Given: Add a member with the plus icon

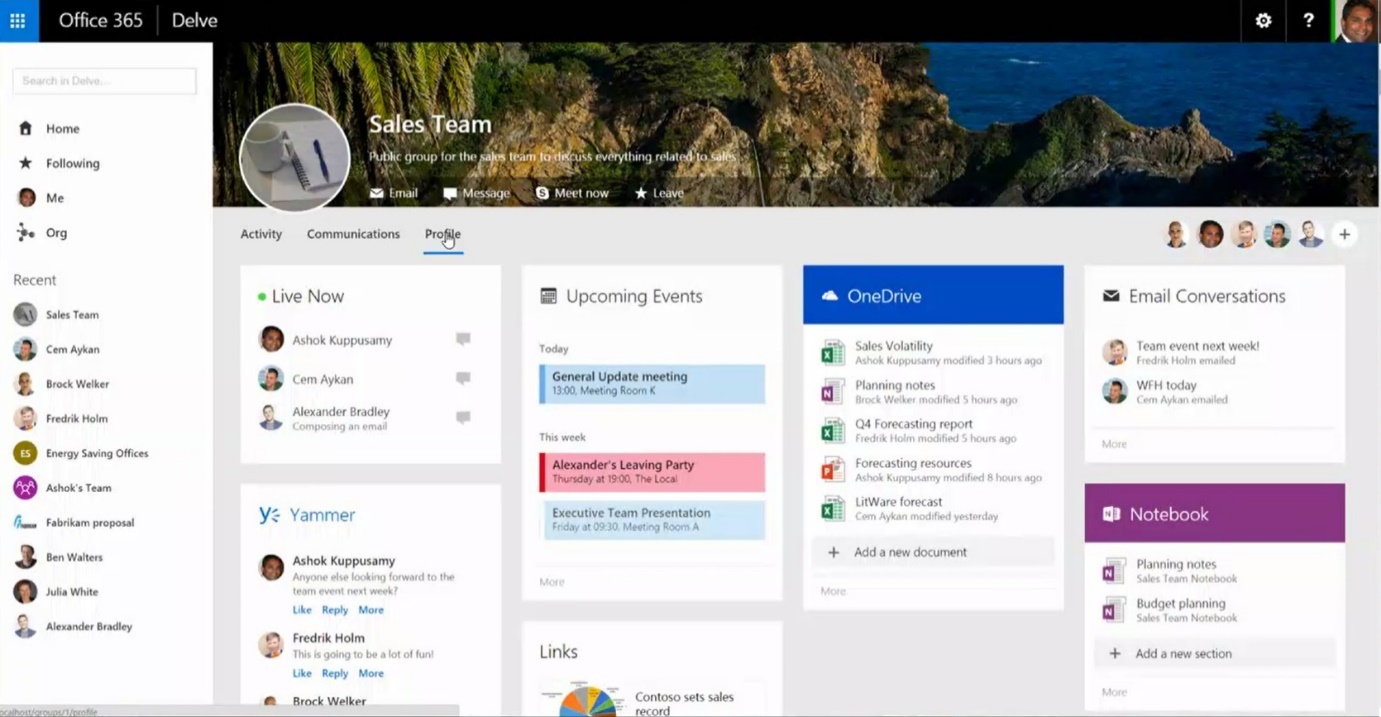Looking at the screenshot, I should click(1344, 235).
